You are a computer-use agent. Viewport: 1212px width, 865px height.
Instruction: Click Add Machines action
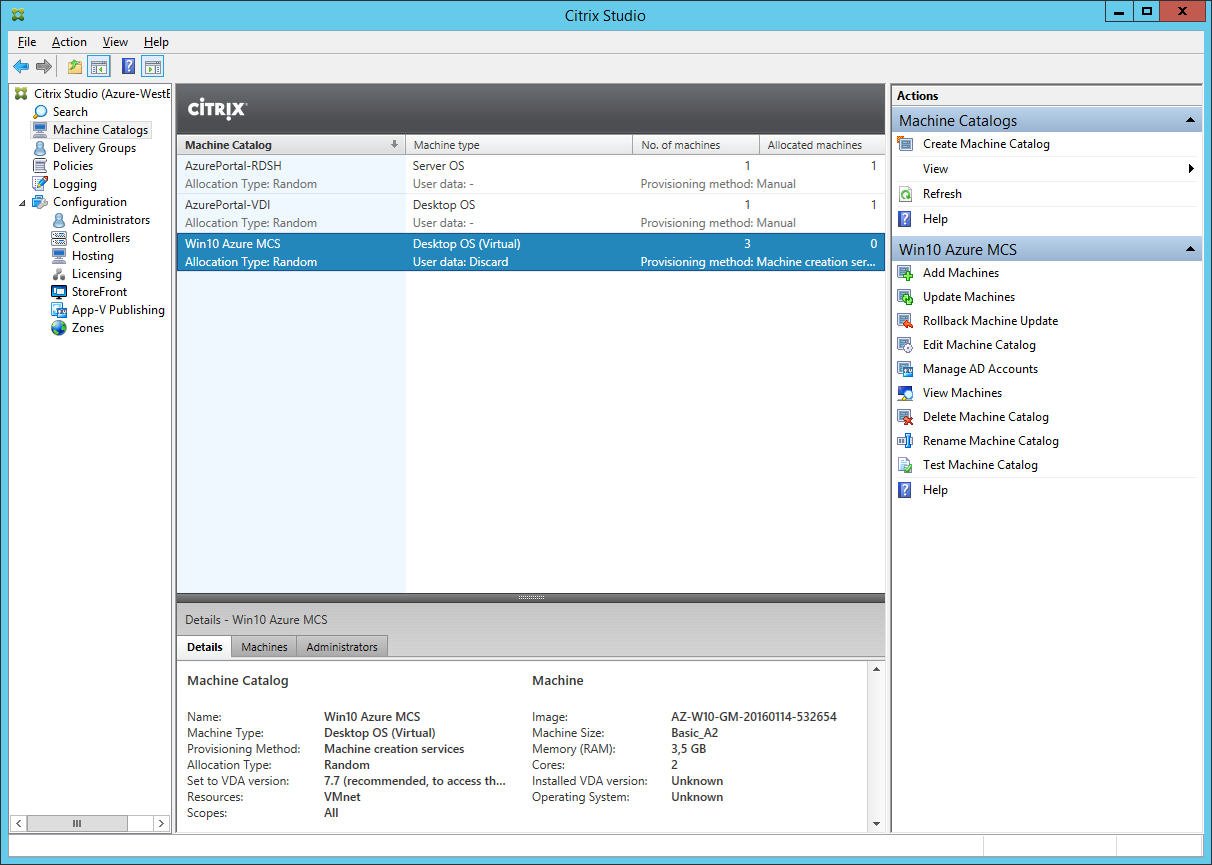960,273
